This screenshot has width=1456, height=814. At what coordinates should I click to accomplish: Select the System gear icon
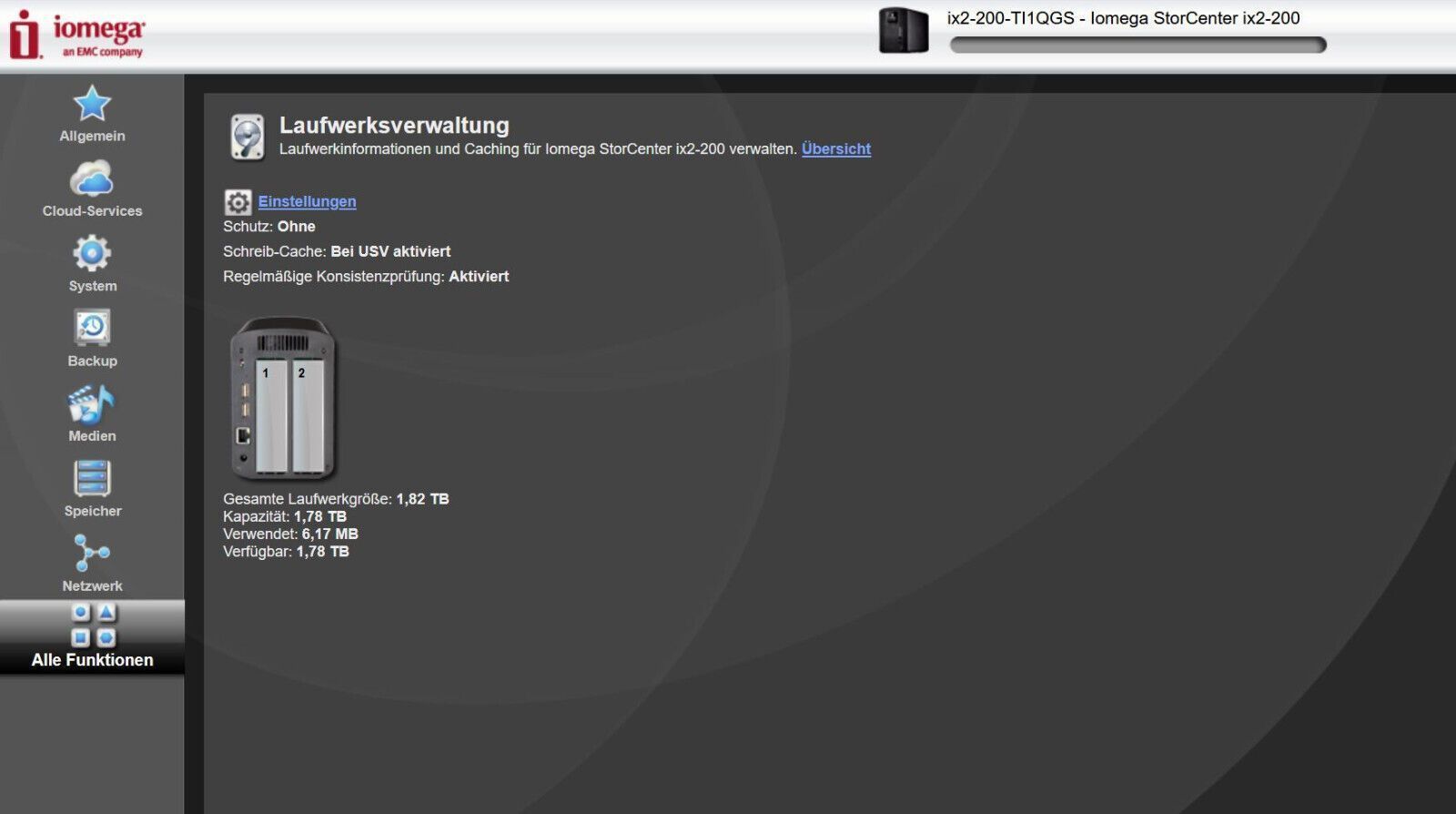[x=92, y=254]
